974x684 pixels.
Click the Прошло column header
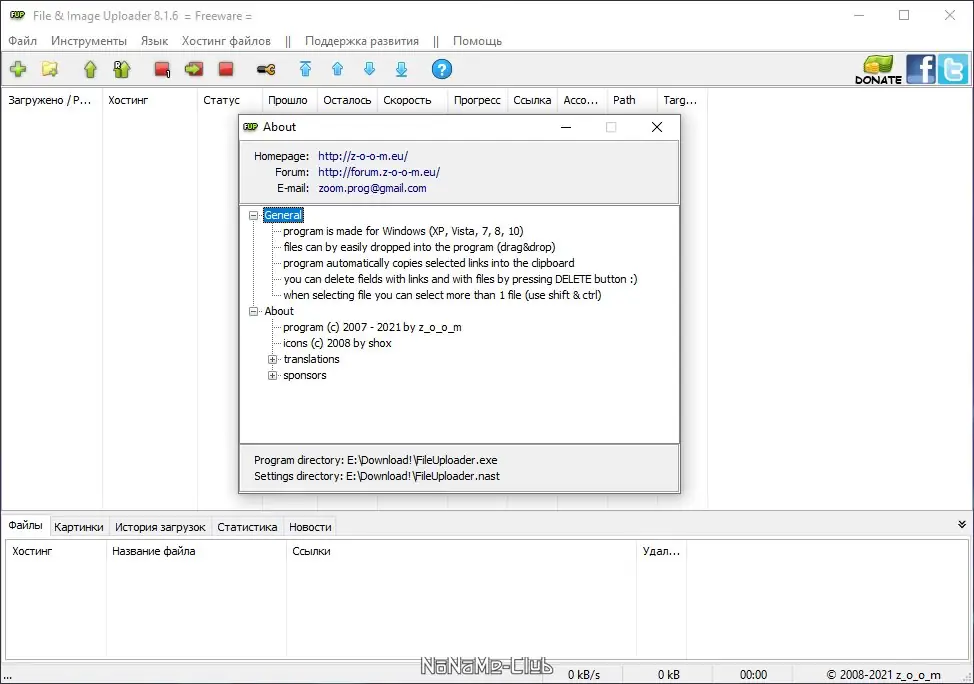[x=289, y=100]
